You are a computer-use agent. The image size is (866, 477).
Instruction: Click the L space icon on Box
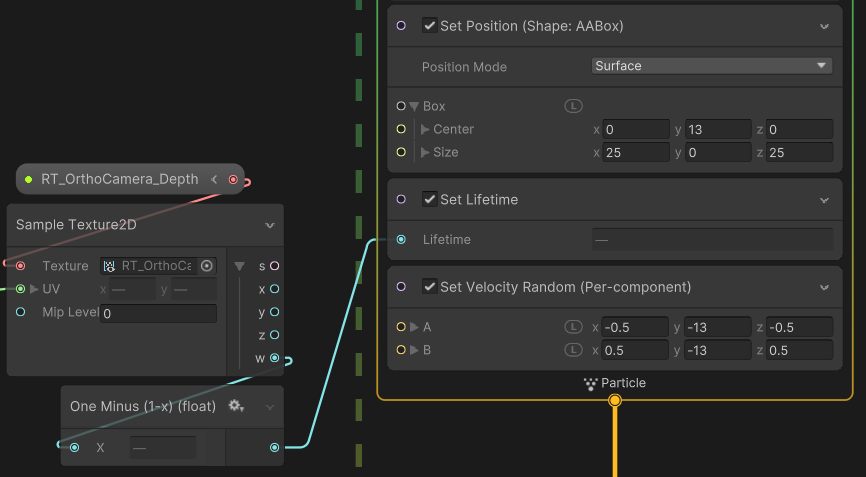click(573, 106)
